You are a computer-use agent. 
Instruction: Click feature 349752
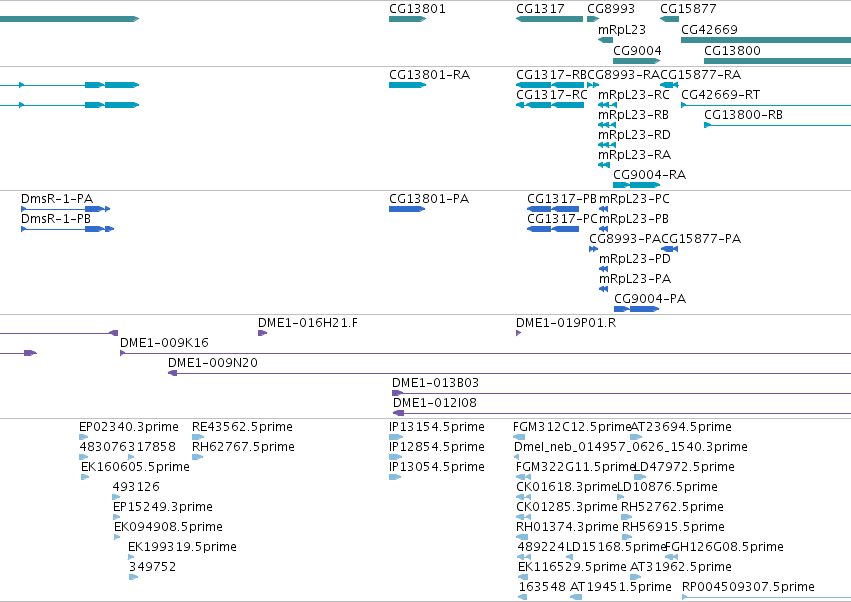[x=134, y=577]
